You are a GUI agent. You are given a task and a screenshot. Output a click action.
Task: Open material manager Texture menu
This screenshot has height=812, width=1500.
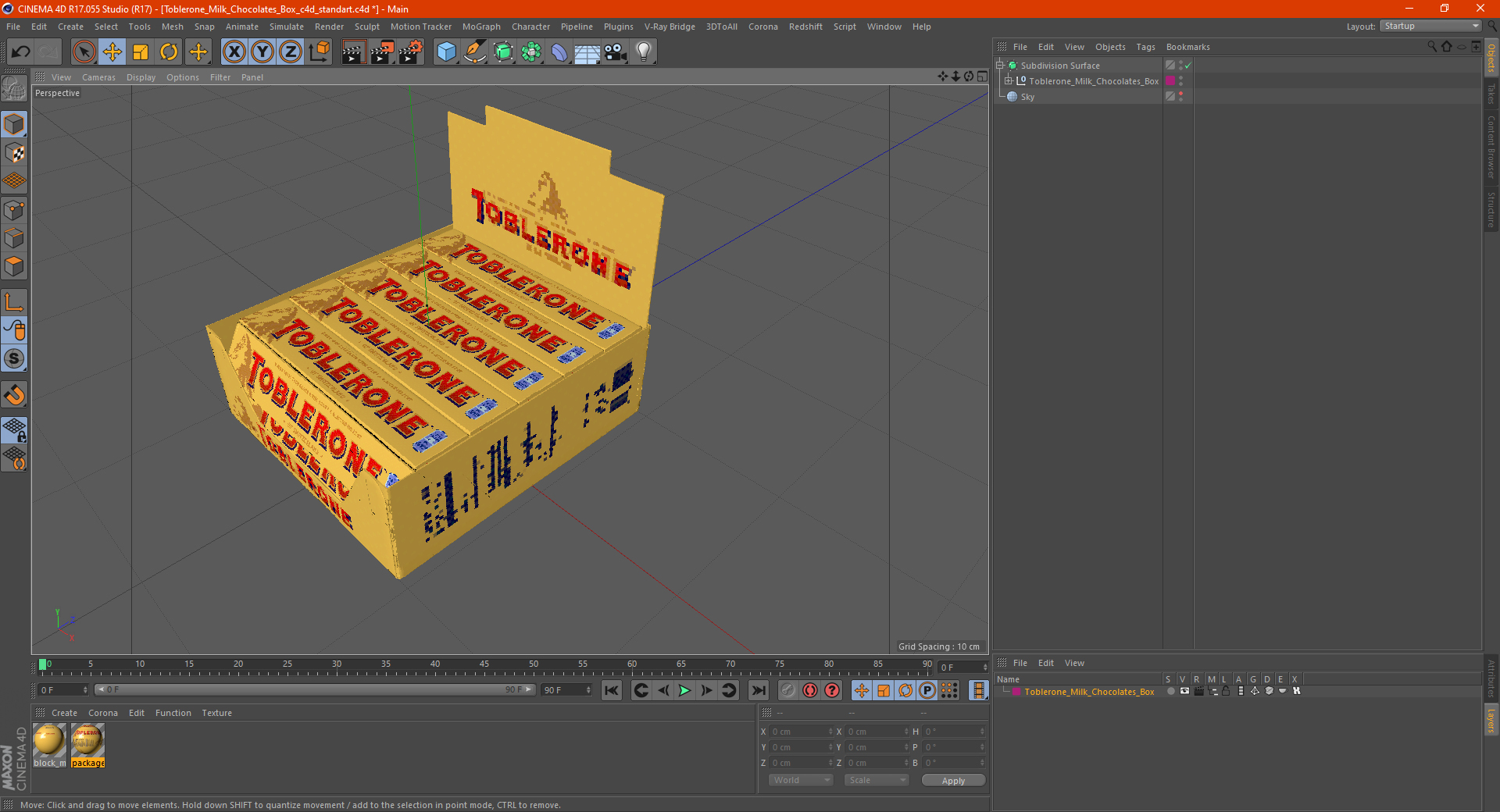click(x=216, y=713)
